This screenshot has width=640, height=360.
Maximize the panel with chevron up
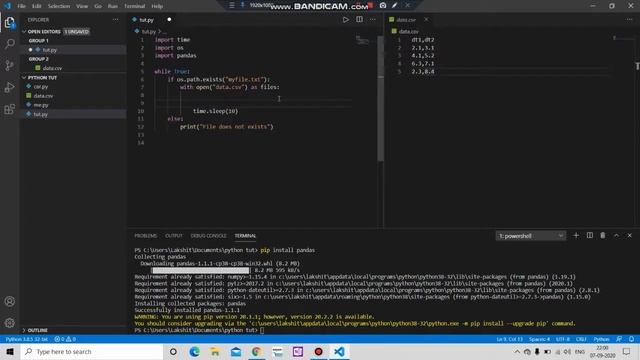point(616,236)
